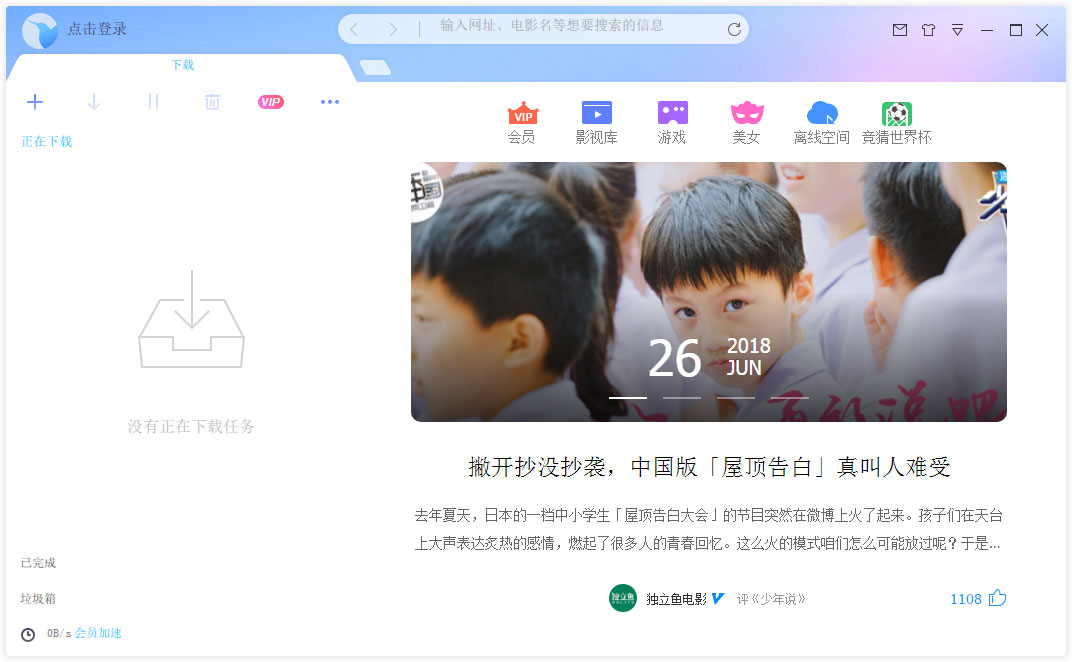Select the fourth banner slide indicator

(x=790, y=397)
